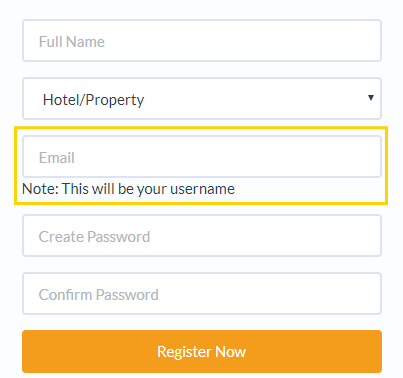Place cursor in the username email box
The width and height of the screenshot is (403, 378).
pyautogui.click(x=202, y=157)
